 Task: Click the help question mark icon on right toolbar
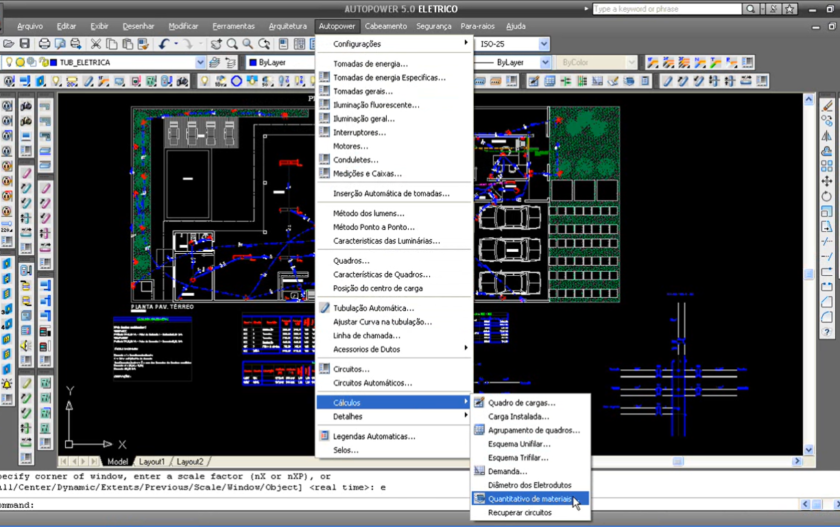click(827, 332)
